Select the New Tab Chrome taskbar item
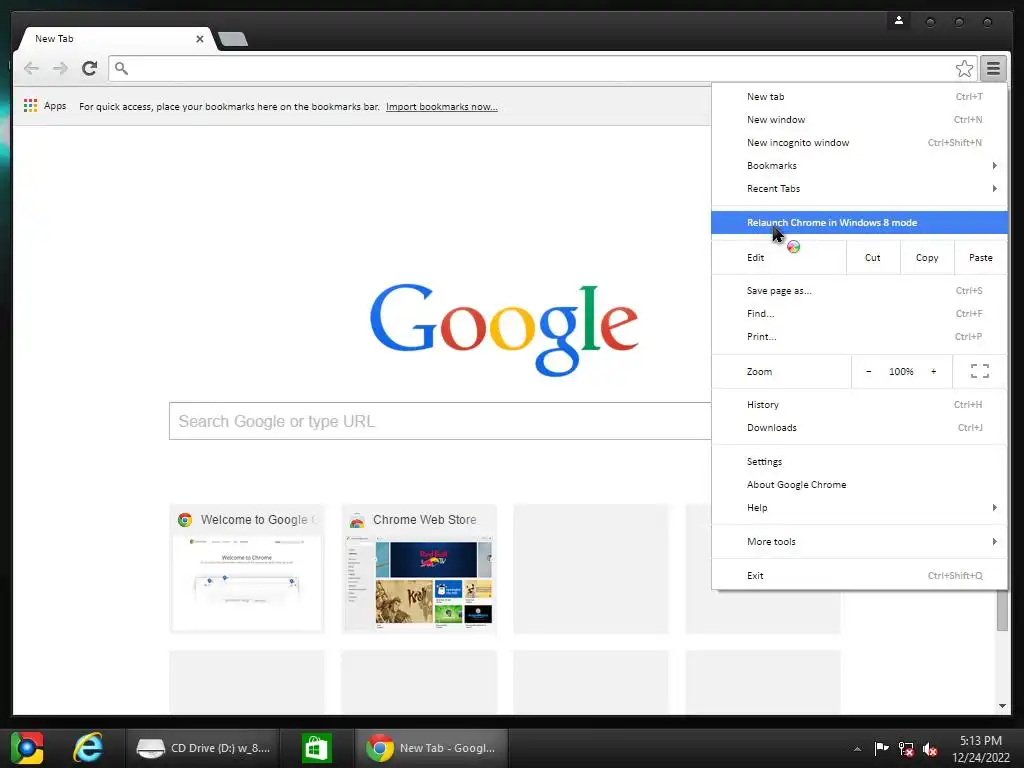Image resolution: width=1024 pixels, height=768 pixels. pyautogui.click(x=431, y=748)
